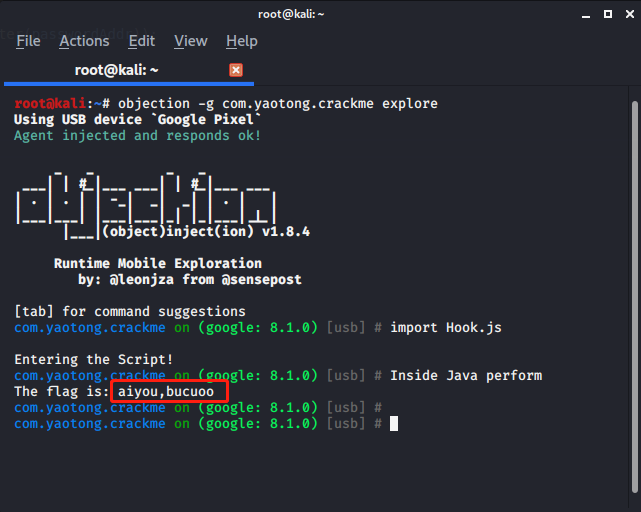Close the root@kali: ~ tab
Viewport: 641px width, 512px height.
(x=235, y=70)
